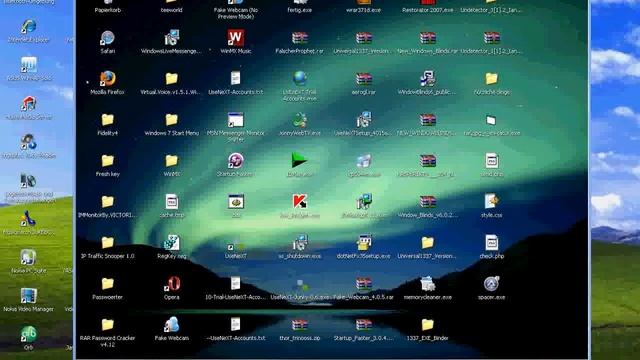Select the --UseNeXT-Accounts.txt file
640x360 pixels.
[x=236, y=324]
